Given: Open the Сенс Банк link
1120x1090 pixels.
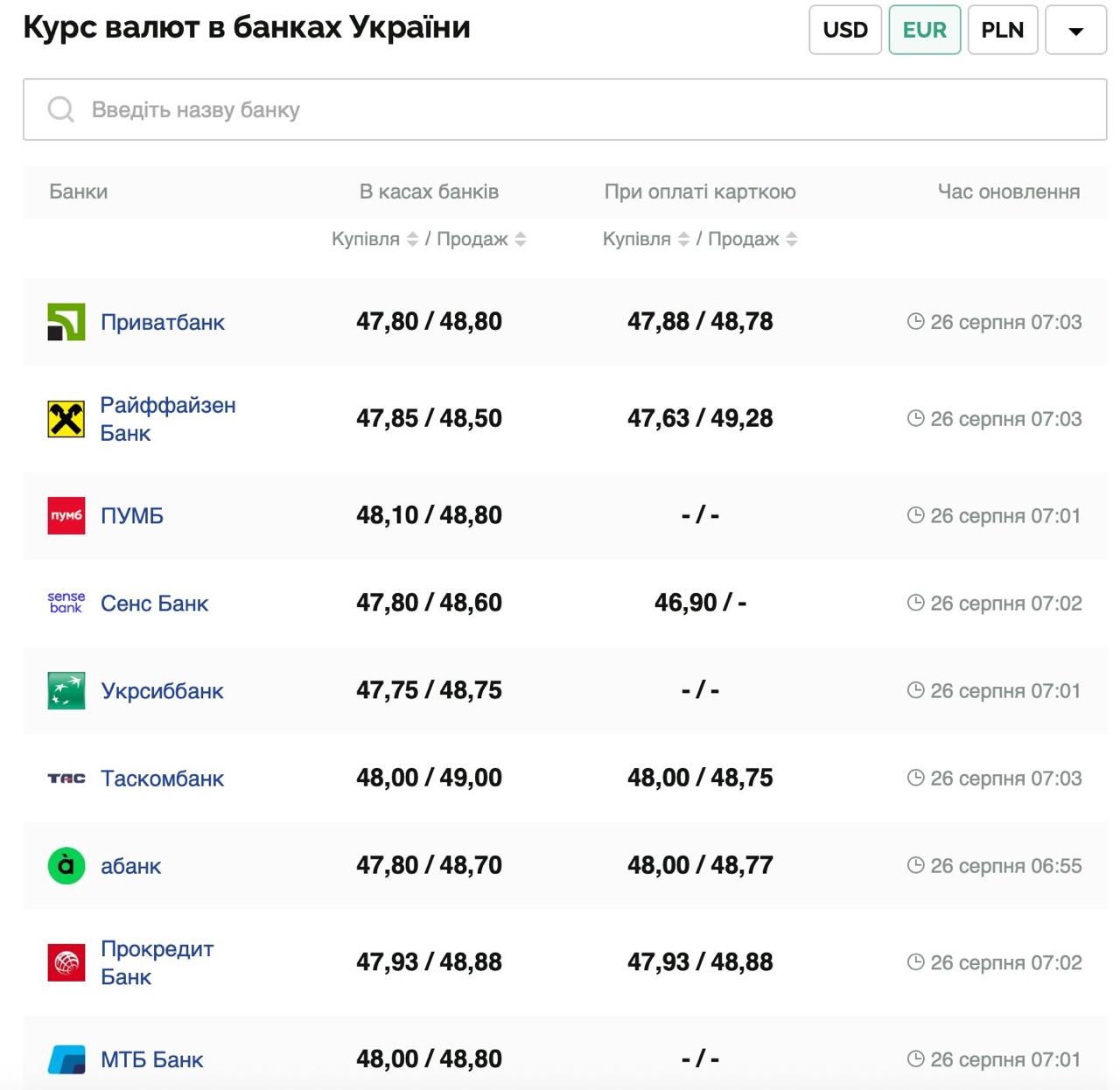Looking at the screenshot, I should click(x=155, y=603).
